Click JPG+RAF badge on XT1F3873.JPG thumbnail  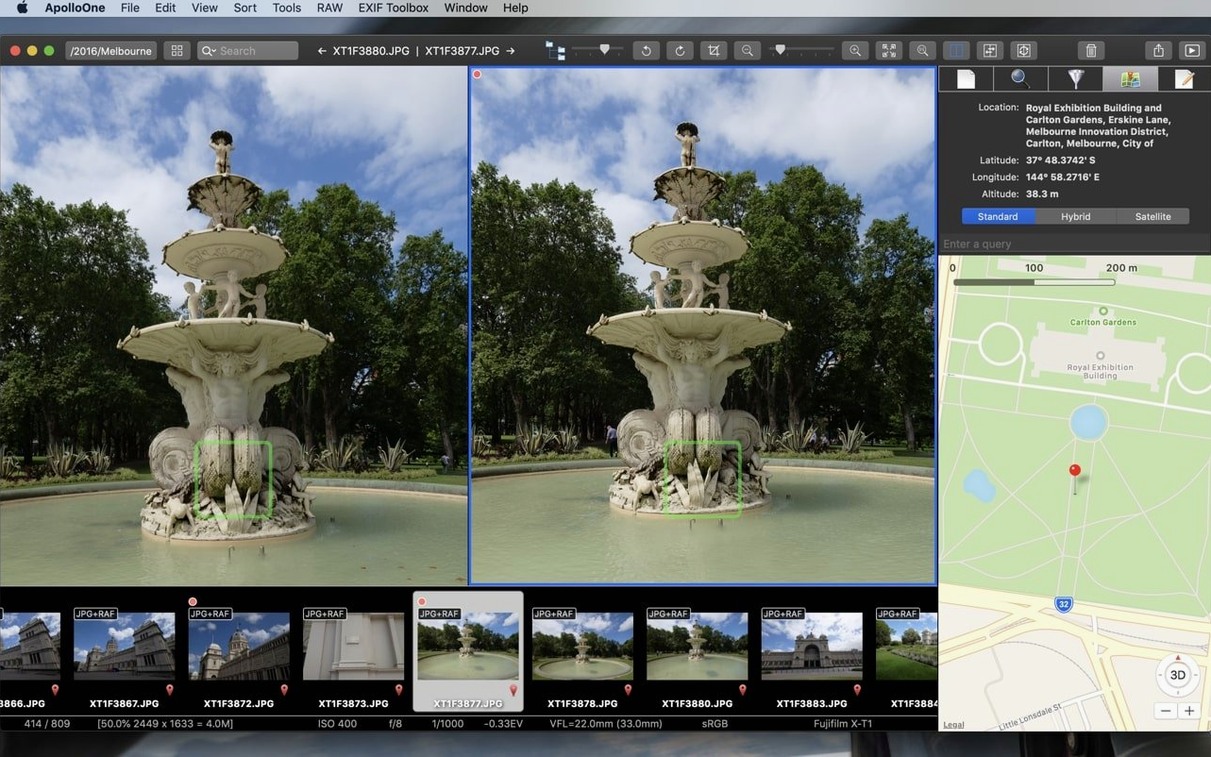(325, 614)
